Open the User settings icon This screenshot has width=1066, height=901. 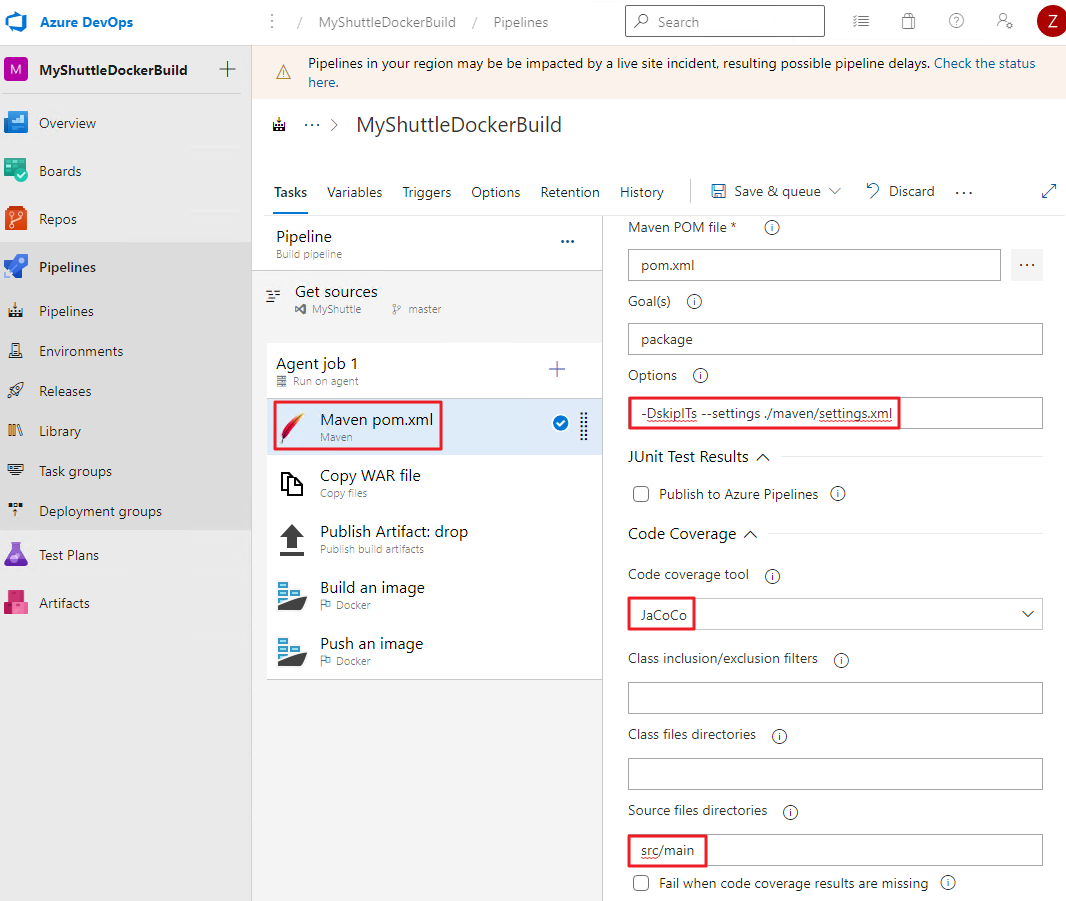point(1004,21)
